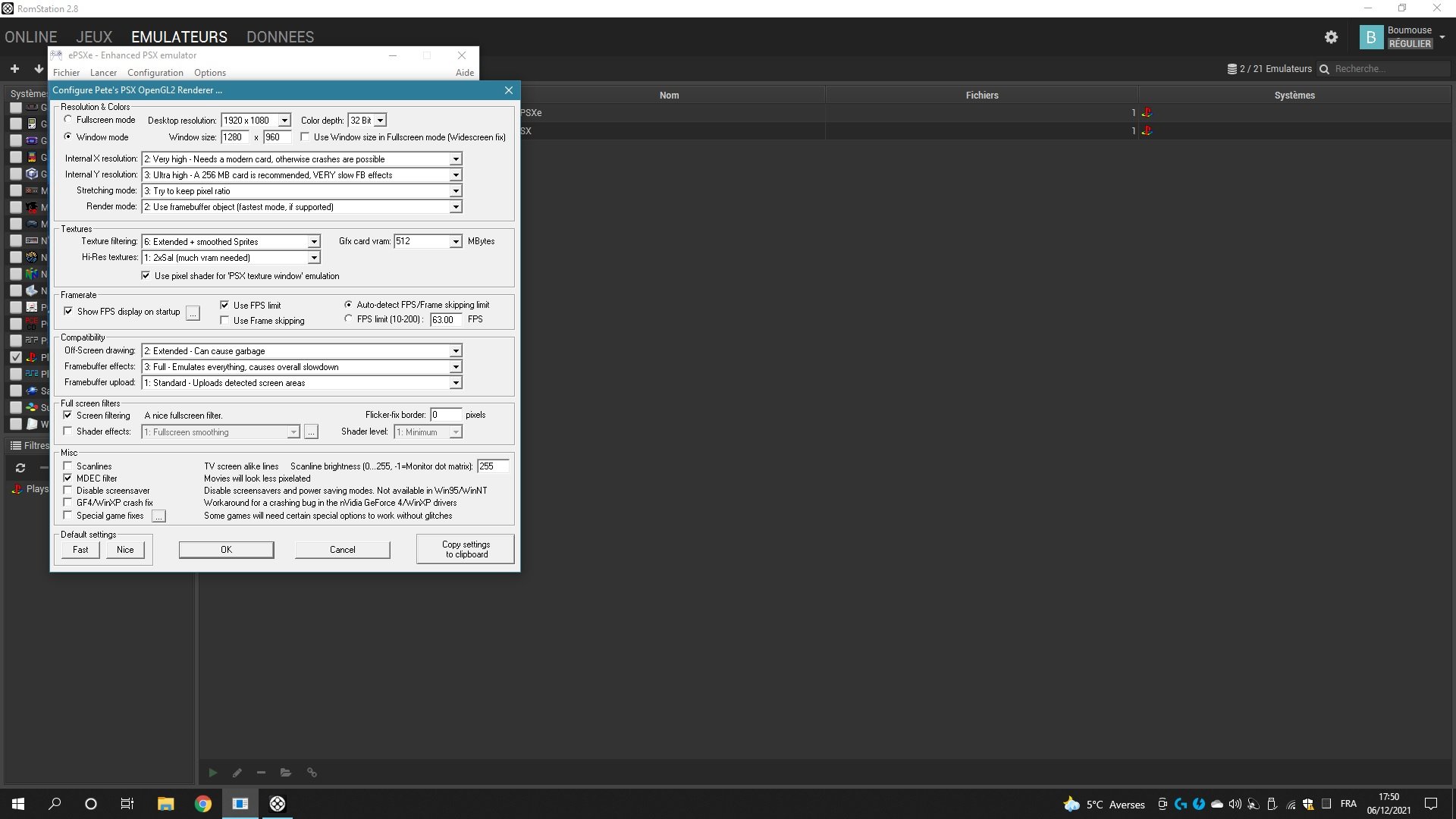1456x819 pixels.
Task: Click the pencil edit icon
Action: point(237,773)
